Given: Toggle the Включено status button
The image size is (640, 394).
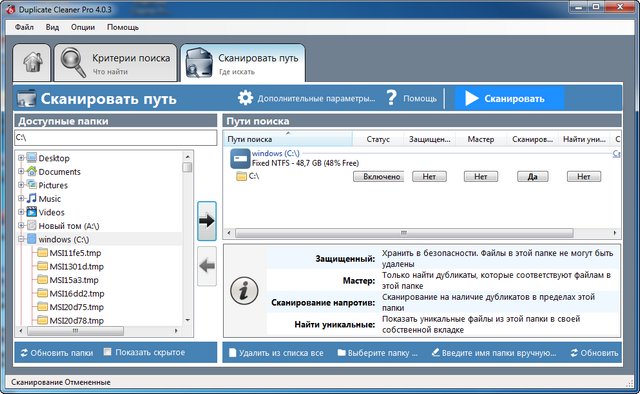Looking at the screenshot, I should coord(378,176).
